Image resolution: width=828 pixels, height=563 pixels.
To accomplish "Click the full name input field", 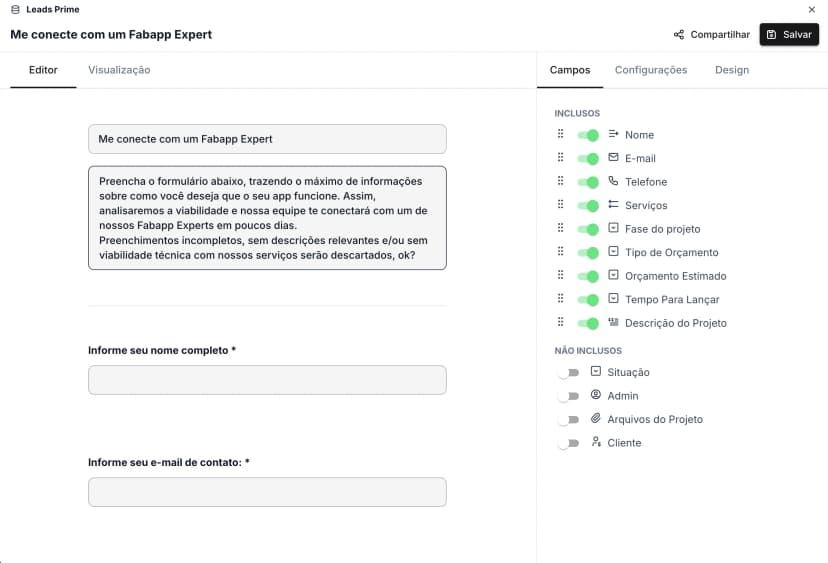I will click(267, 380).
